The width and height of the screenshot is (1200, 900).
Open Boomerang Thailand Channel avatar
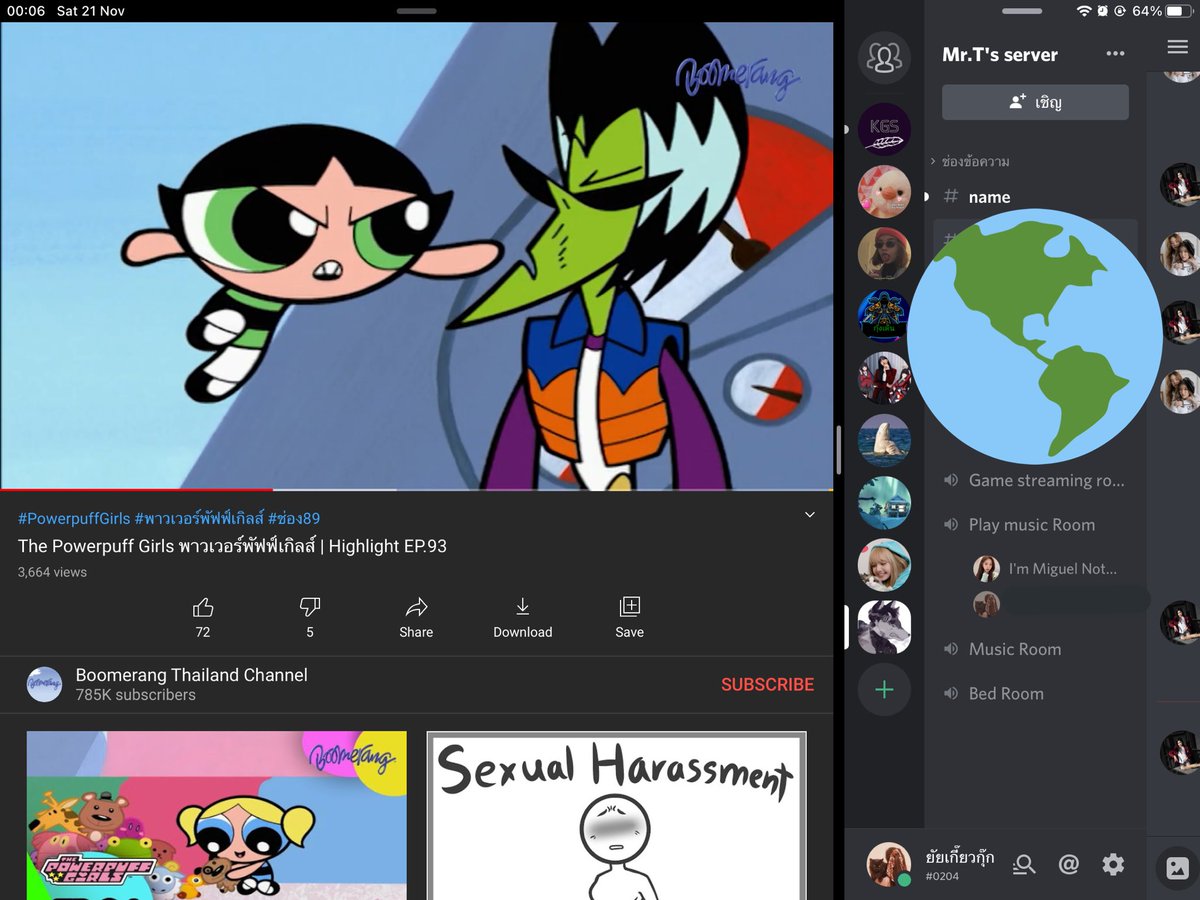pyautogui.click(x=44, y=684)
